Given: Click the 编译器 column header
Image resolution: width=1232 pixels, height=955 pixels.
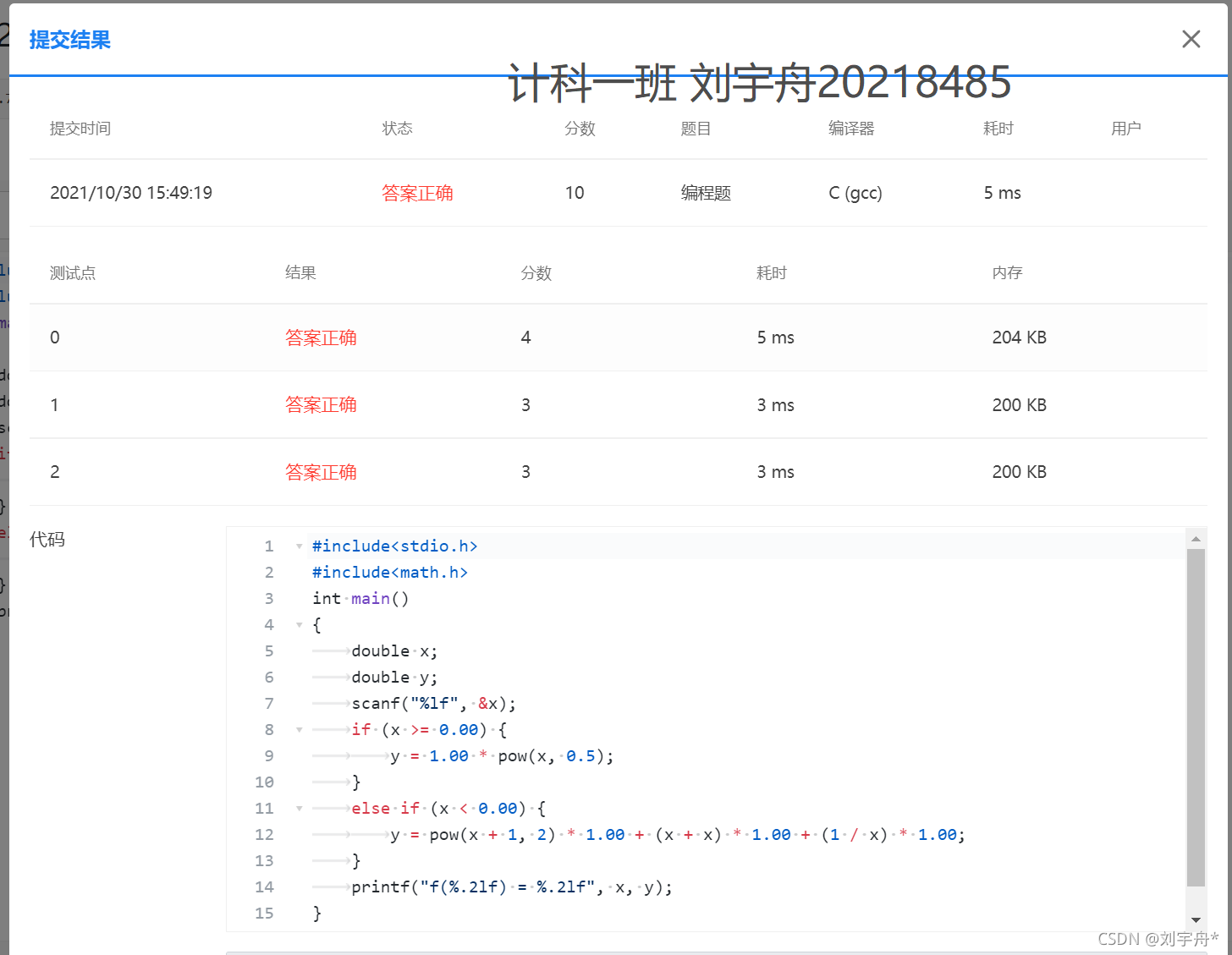Looking at the screenshot, I should (x=851, y=129).
